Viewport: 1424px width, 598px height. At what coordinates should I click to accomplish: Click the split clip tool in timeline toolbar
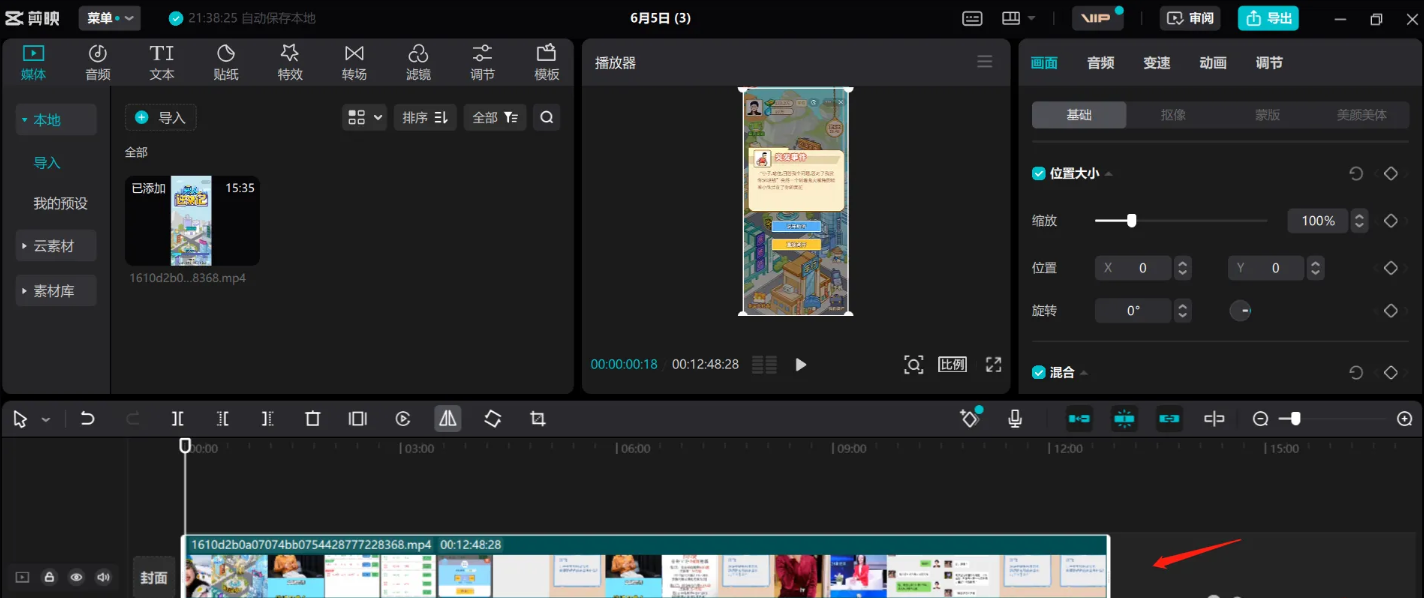click(178, 419)
